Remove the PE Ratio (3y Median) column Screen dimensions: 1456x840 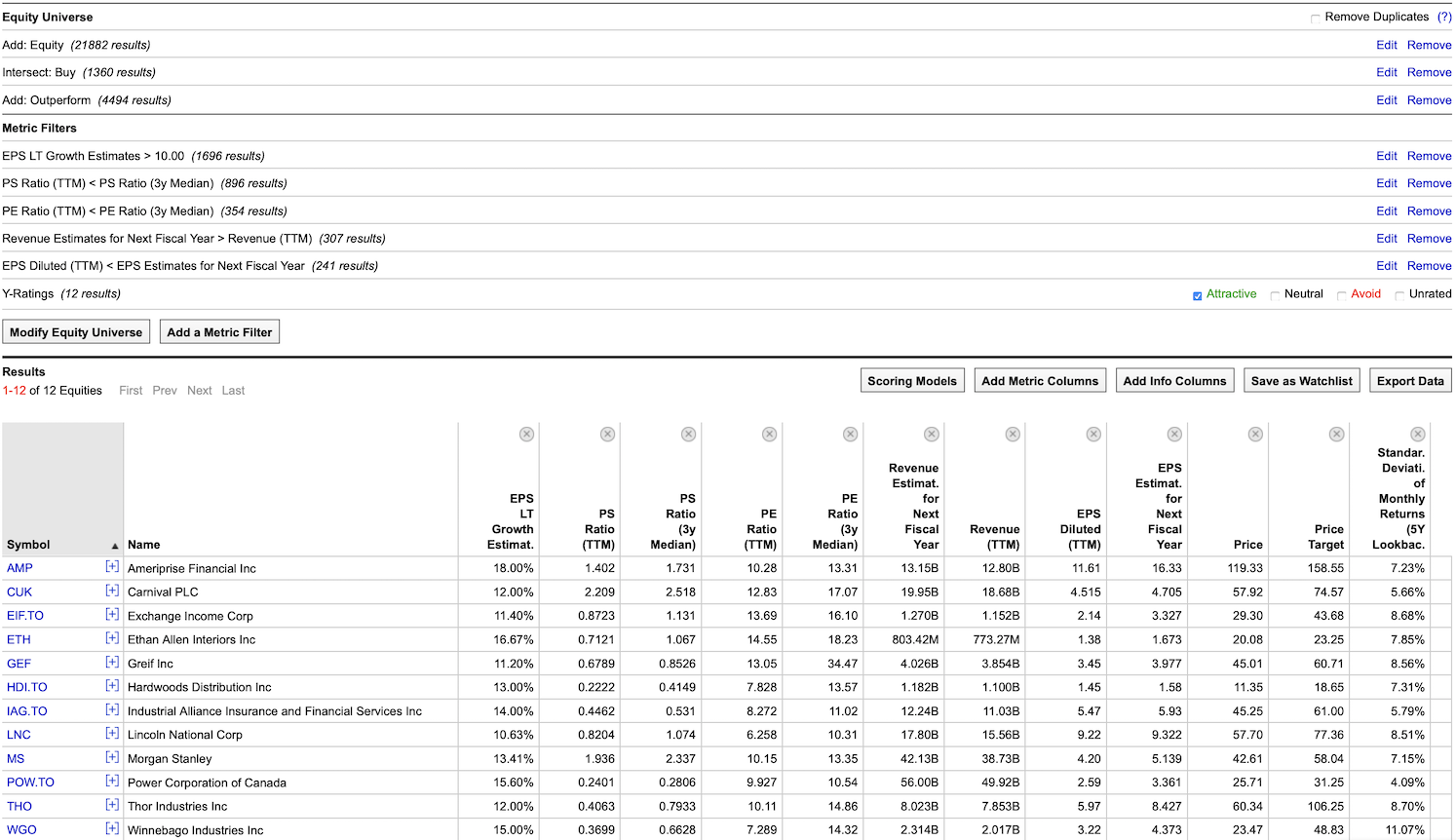click(850, 434)
